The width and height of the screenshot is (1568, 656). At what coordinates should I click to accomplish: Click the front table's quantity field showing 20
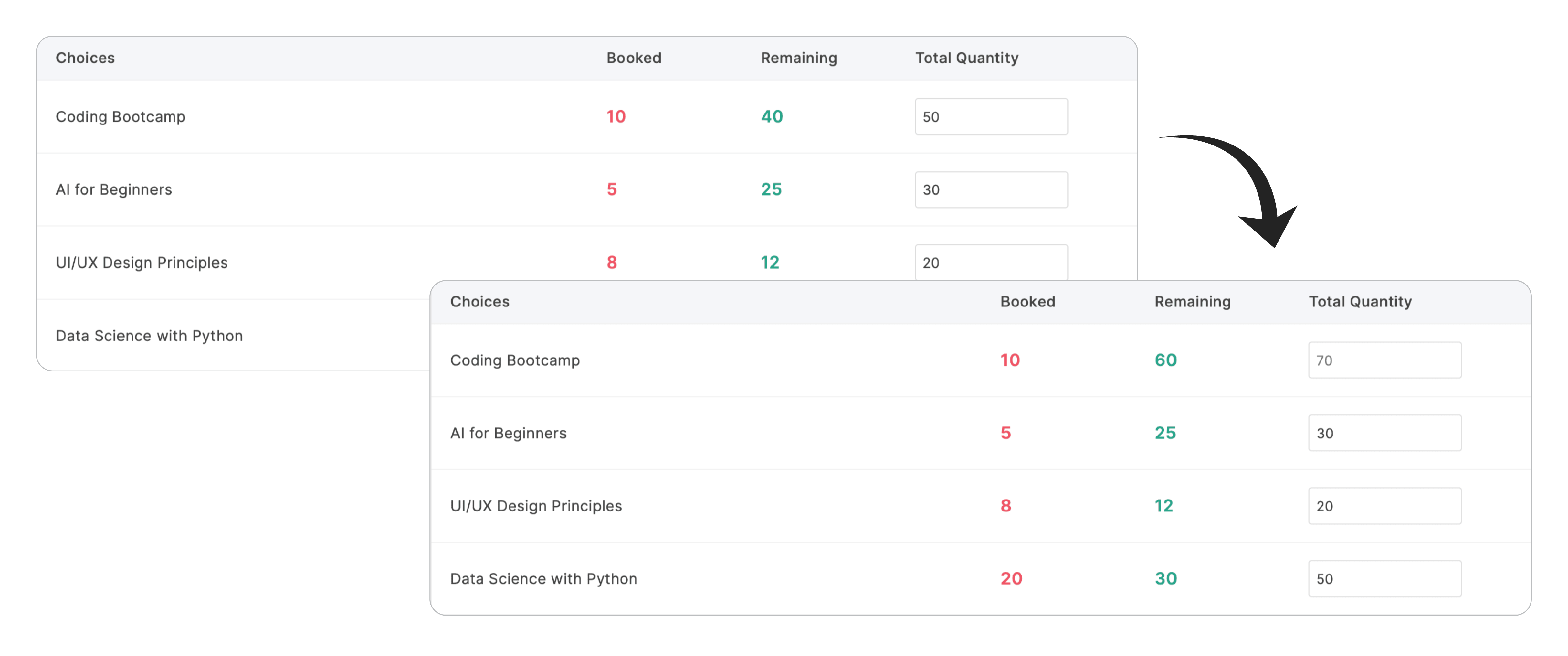pyautogui.click(x=1384, y=506)
